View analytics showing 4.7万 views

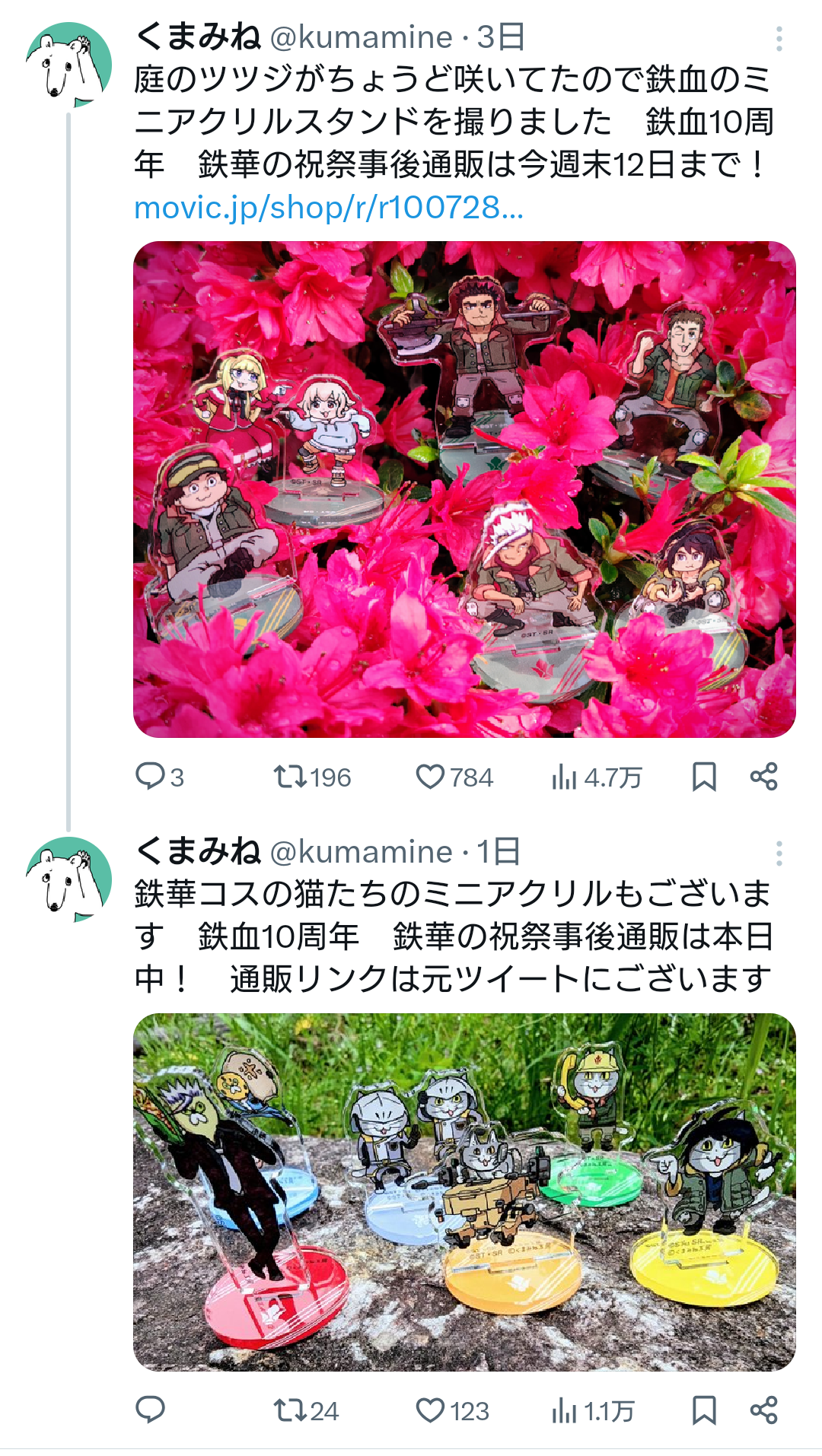[597, 777]
